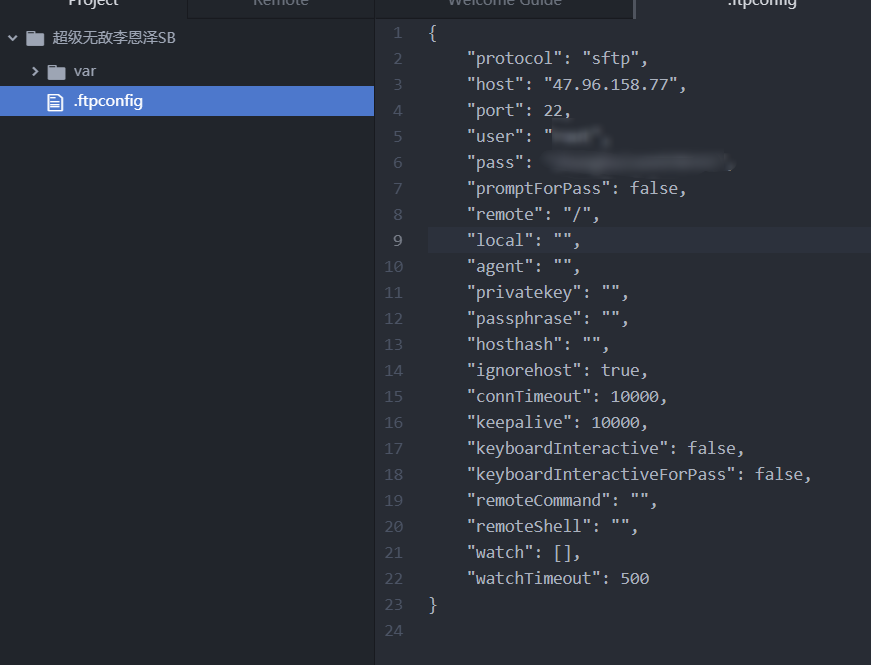
Task: Select the .ftpconfig editor tab
Action: coord(761,4)
